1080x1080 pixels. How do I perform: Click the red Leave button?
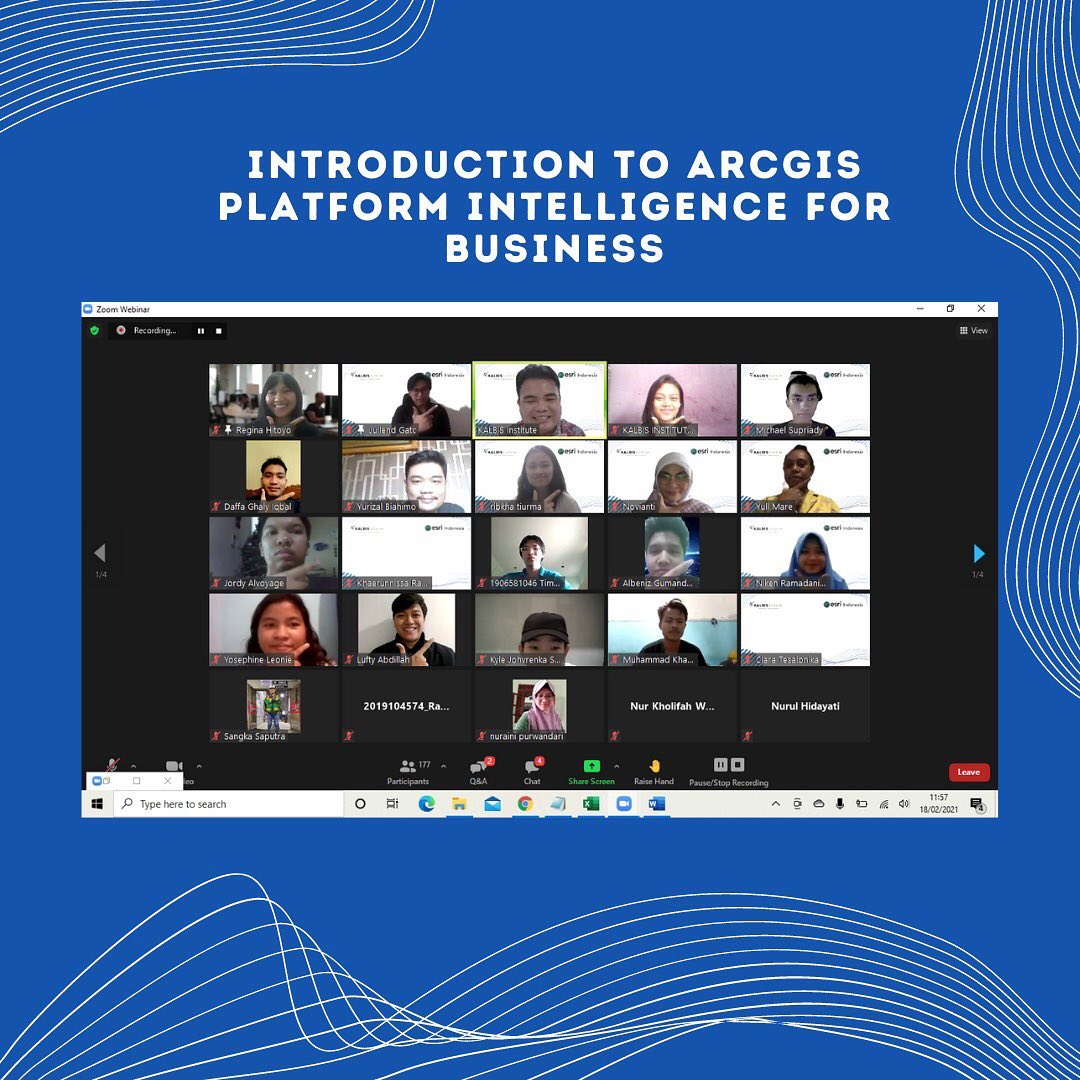coord(968,772)
